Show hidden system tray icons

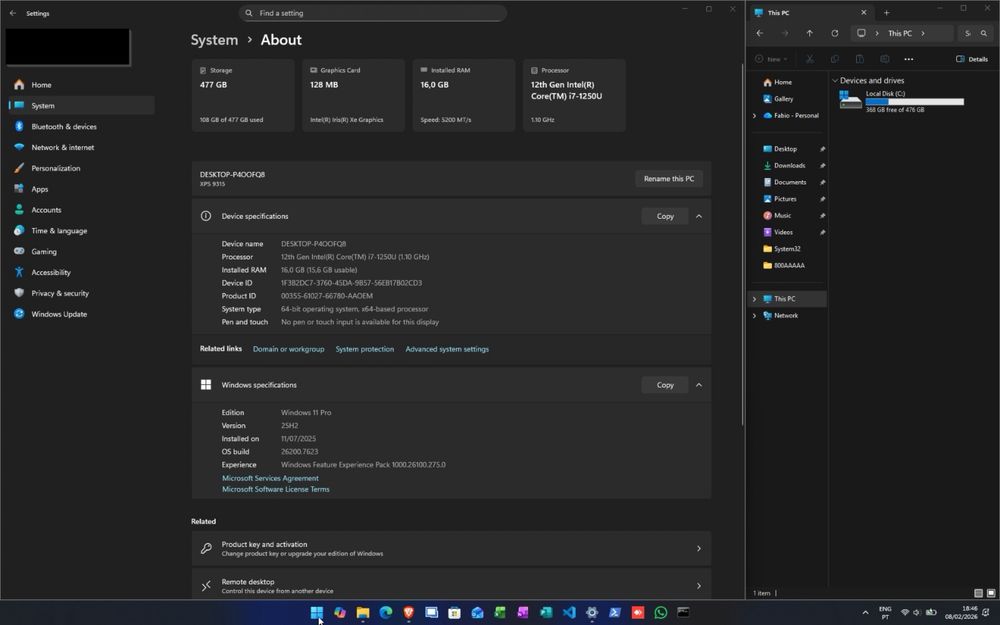tap(865, 613)
